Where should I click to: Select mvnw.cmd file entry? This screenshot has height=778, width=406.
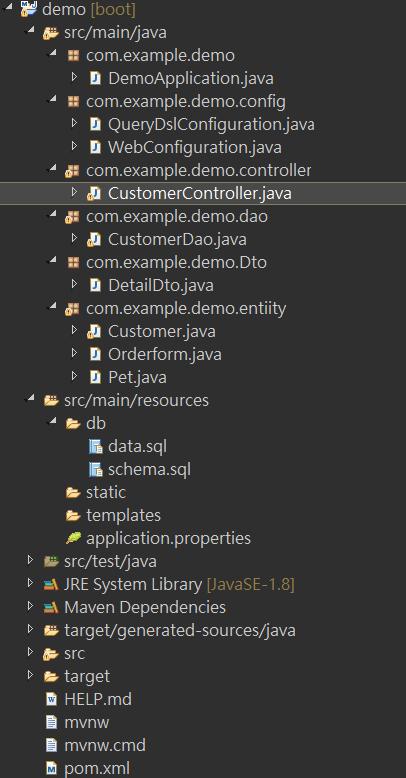[x=105, y=745]
